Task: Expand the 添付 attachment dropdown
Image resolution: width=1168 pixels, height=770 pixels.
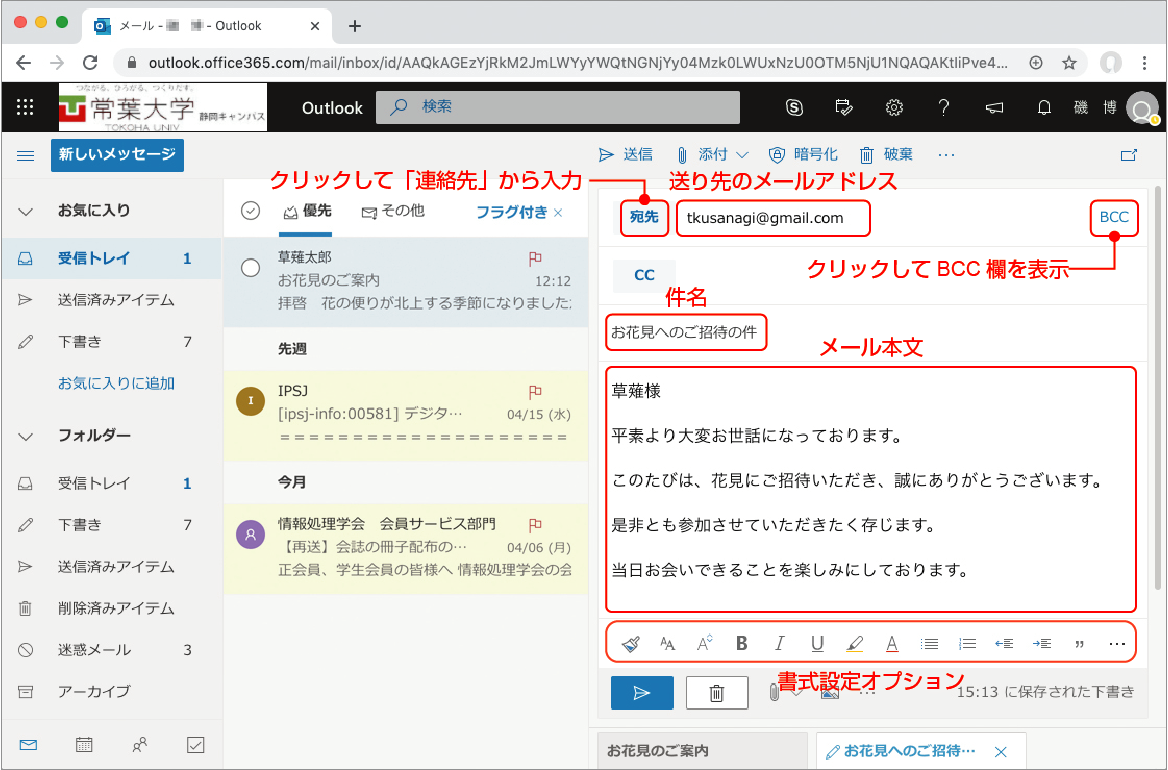Action: 742,155
